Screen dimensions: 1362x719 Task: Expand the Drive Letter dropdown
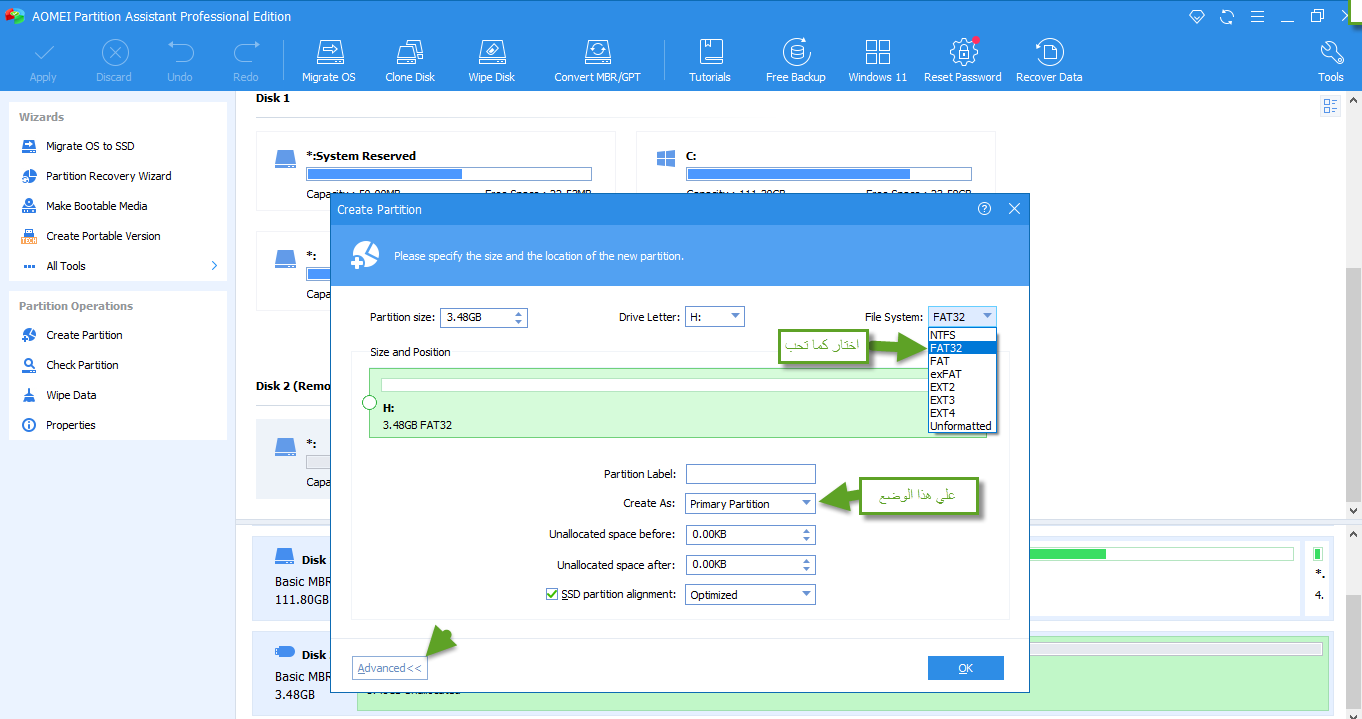(735, 317)
